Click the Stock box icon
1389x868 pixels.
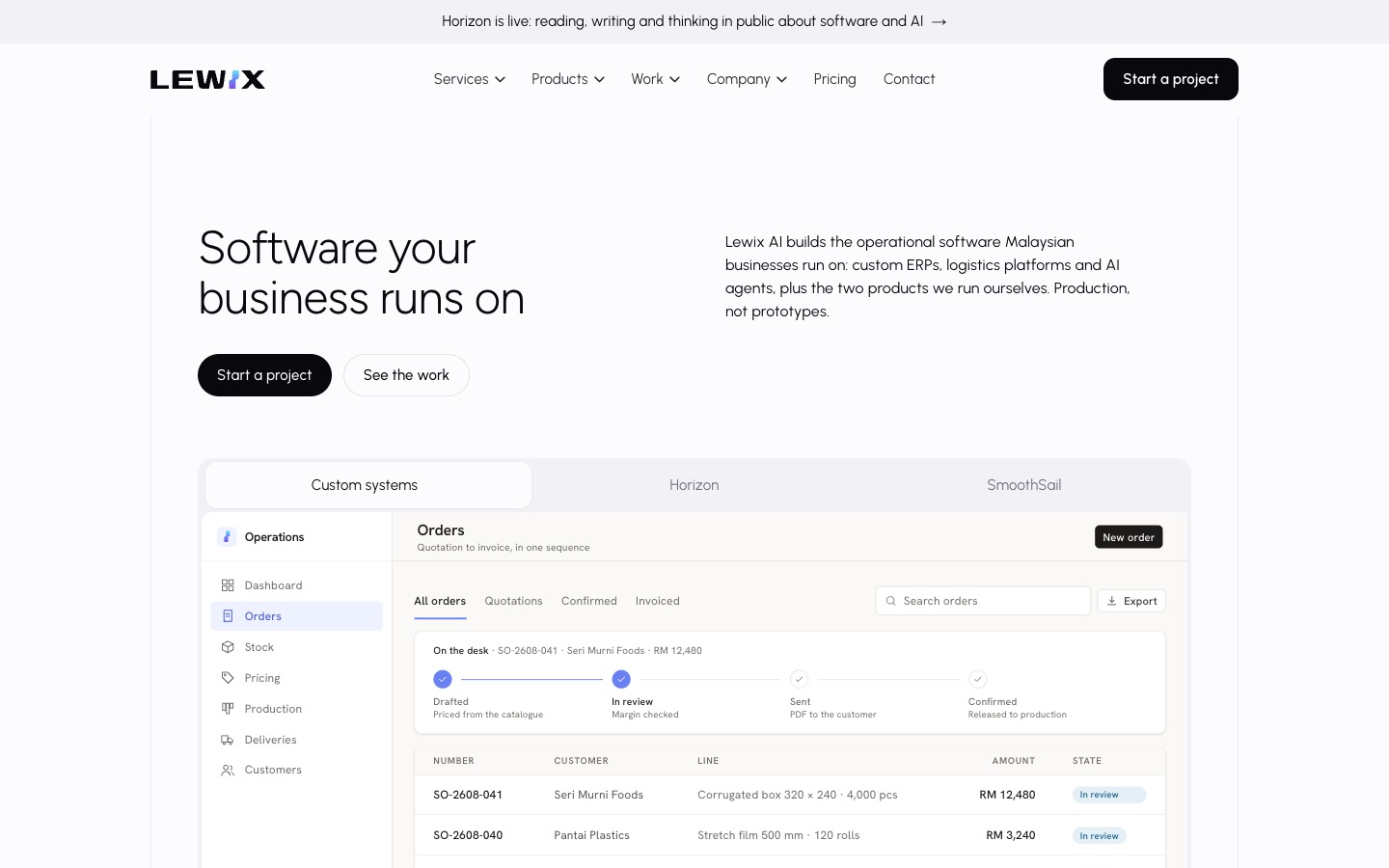tap(228, 647)
